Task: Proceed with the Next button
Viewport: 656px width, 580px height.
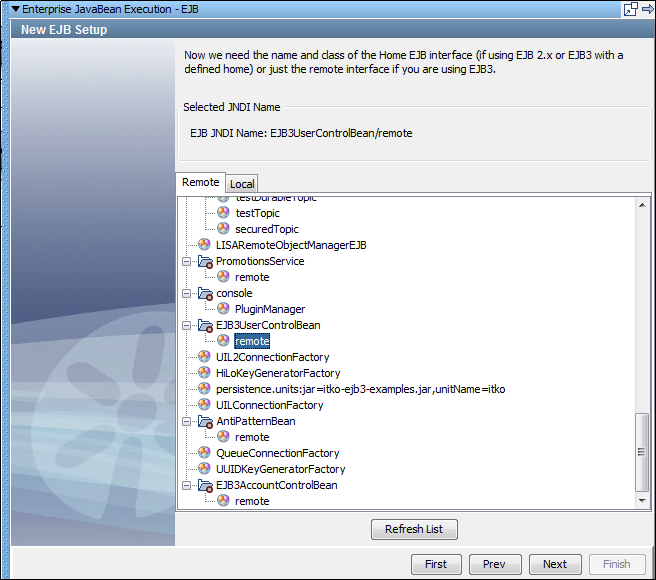Action: tap(555, 564)
